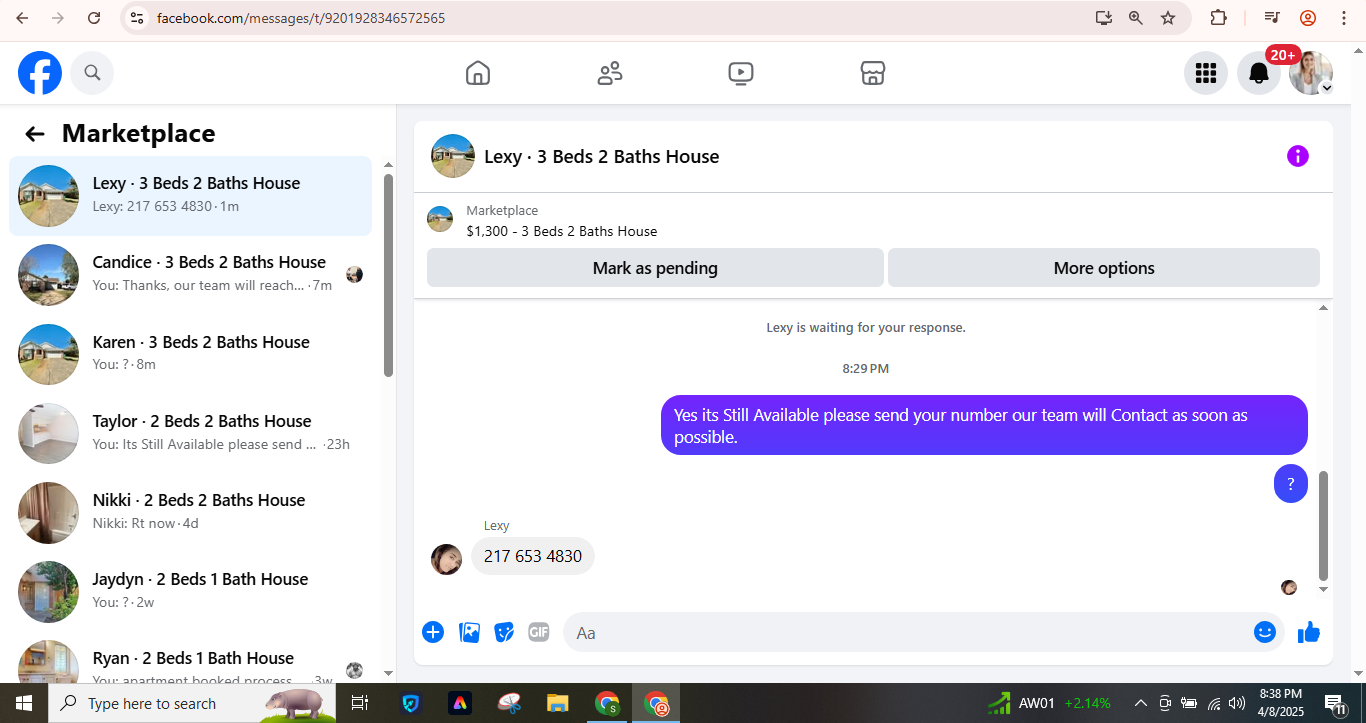Select the Nikki 2 Beds 2 Baths conversation
Viewport: 1366px width, 723px height.
[x=190, y=512]
